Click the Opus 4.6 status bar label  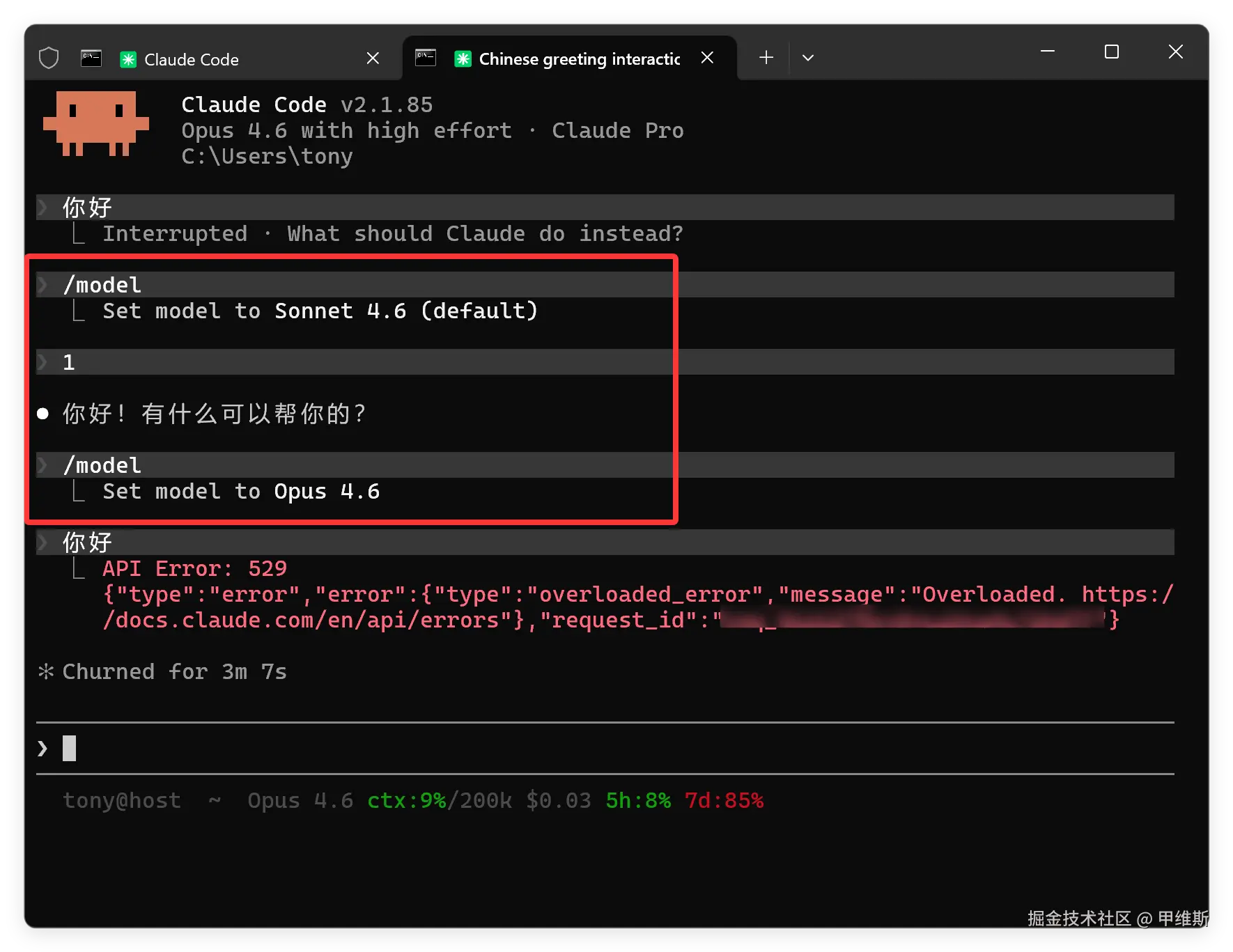tap(300, 801)
